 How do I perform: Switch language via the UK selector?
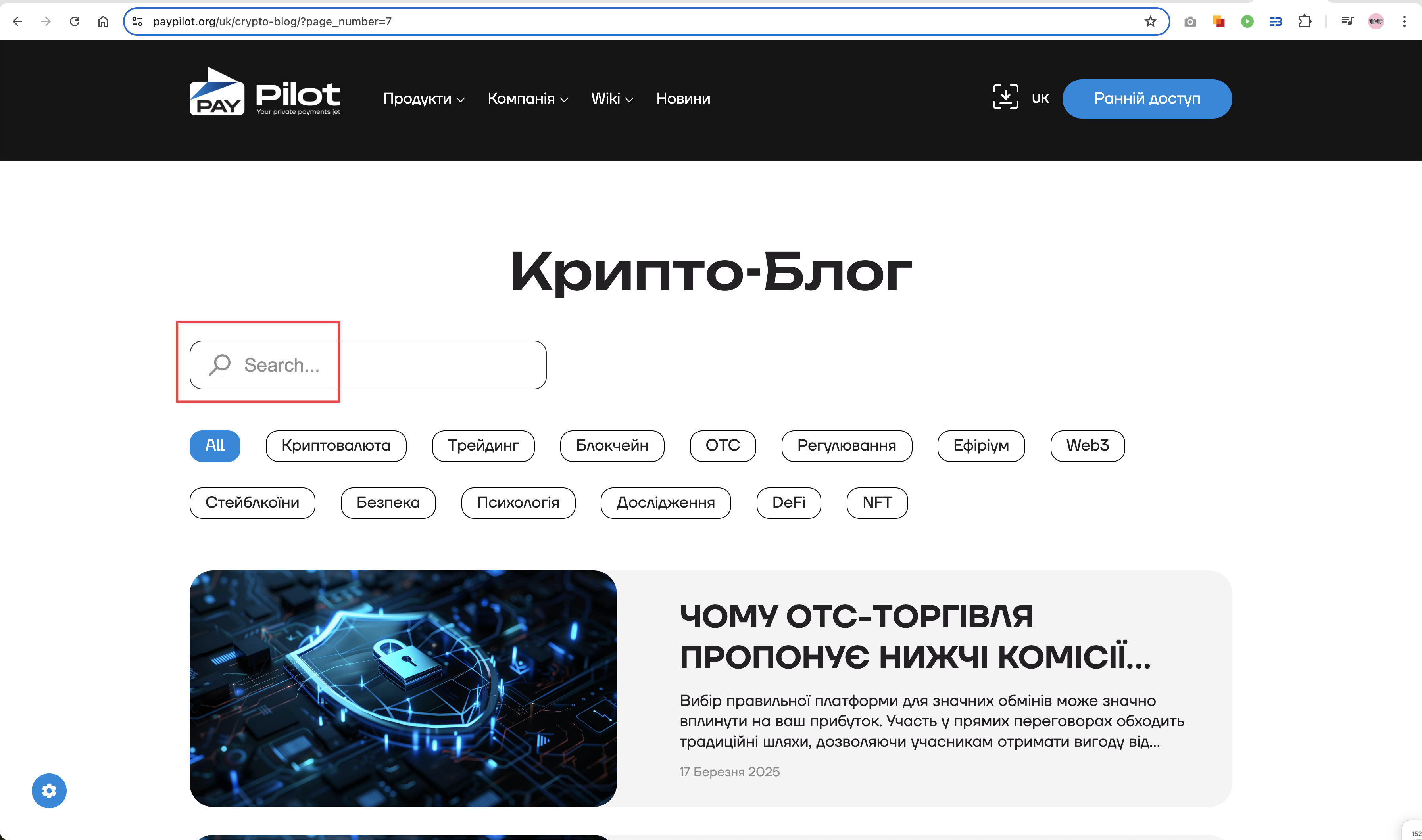(1040, 98)
